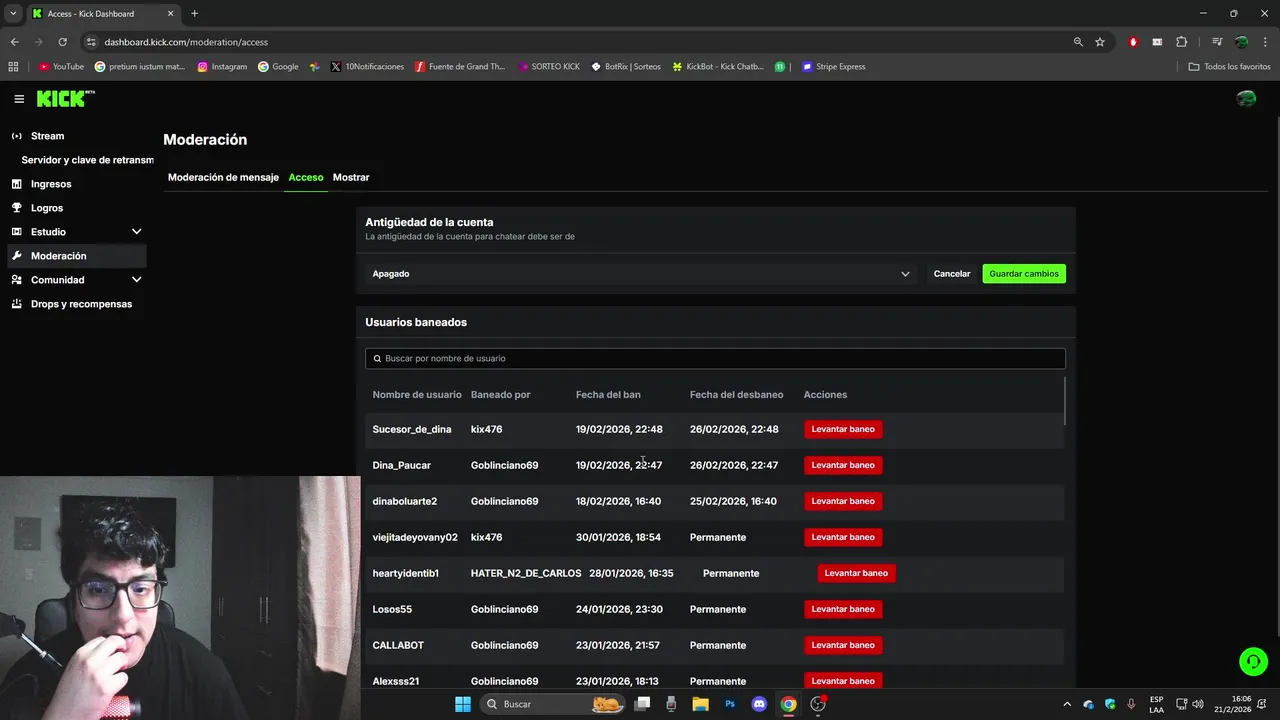
Task: Open user avatar menu in dashboard header
Action: [1246, 99]
